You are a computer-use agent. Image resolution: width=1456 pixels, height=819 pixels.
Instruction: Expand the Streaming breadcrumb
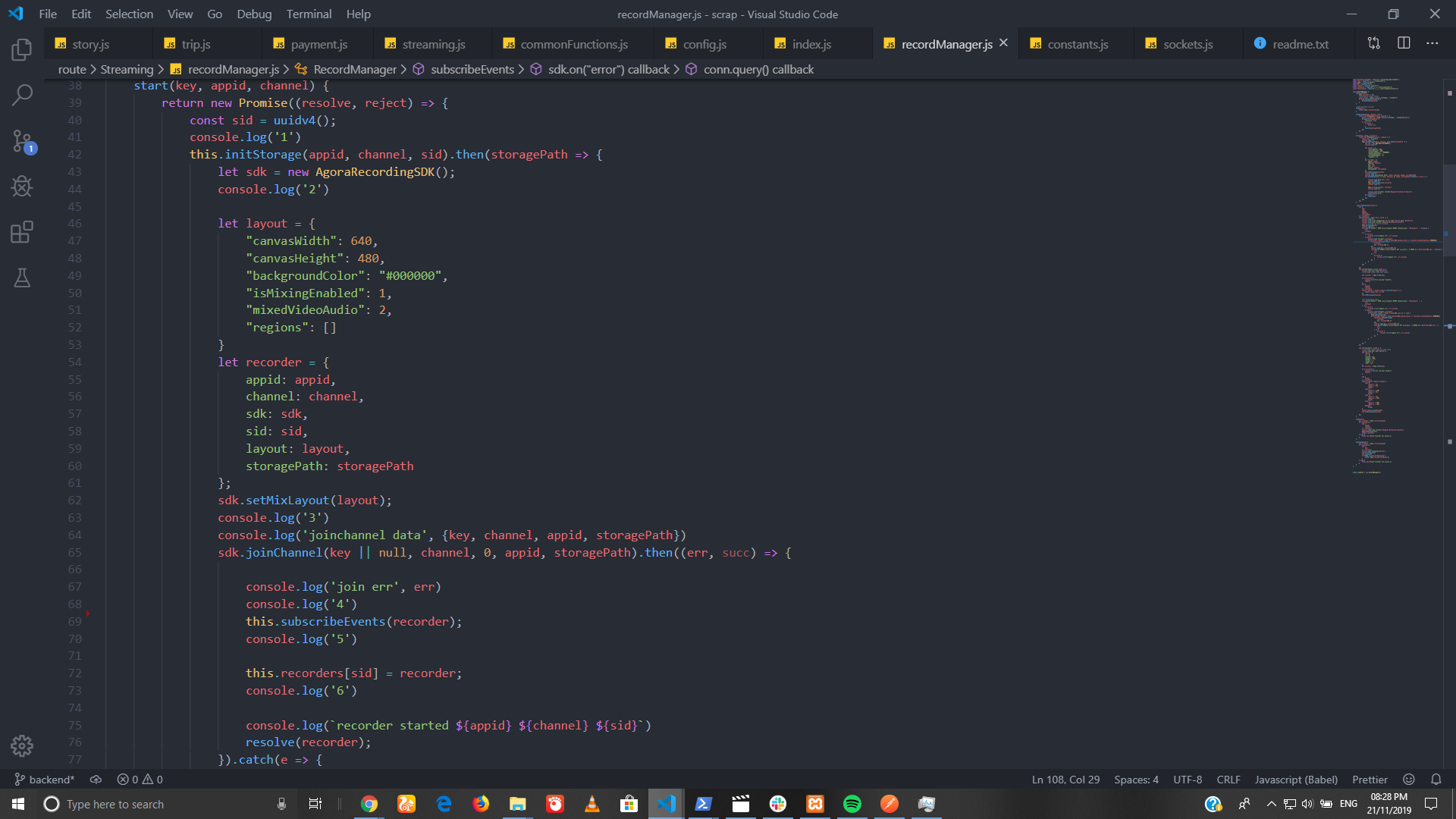(126, 69)
